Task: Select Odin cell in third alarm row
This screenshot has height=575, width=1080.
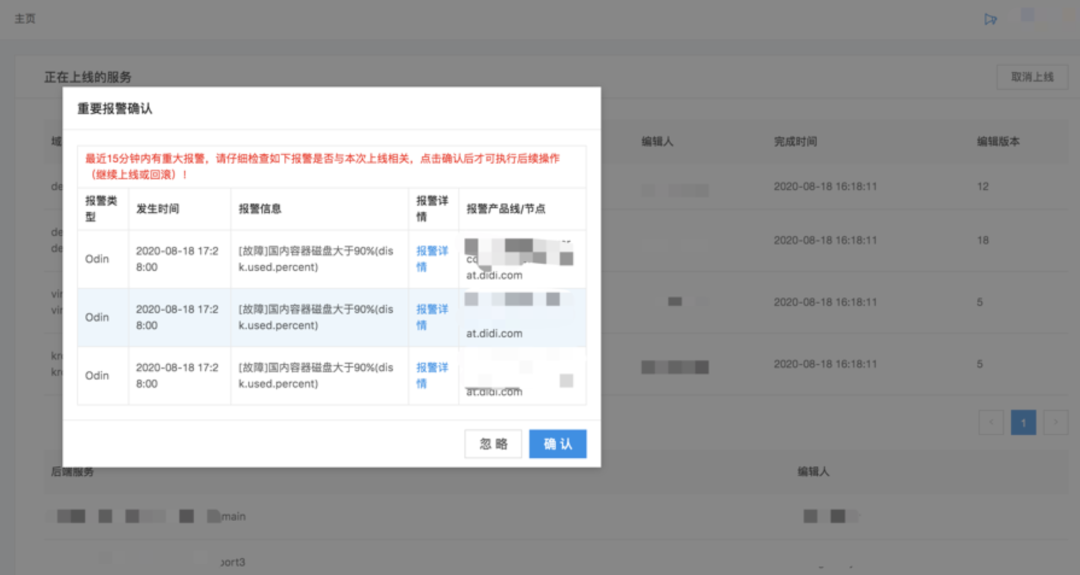Action: click(97, 376)
